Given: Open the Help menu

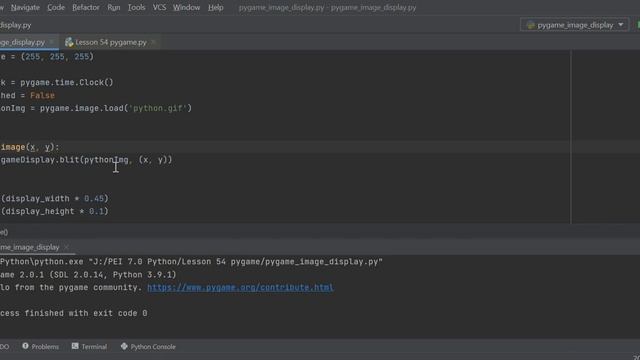Looking at the screenshot, I should pyautogui.click(x=216, y=7).
